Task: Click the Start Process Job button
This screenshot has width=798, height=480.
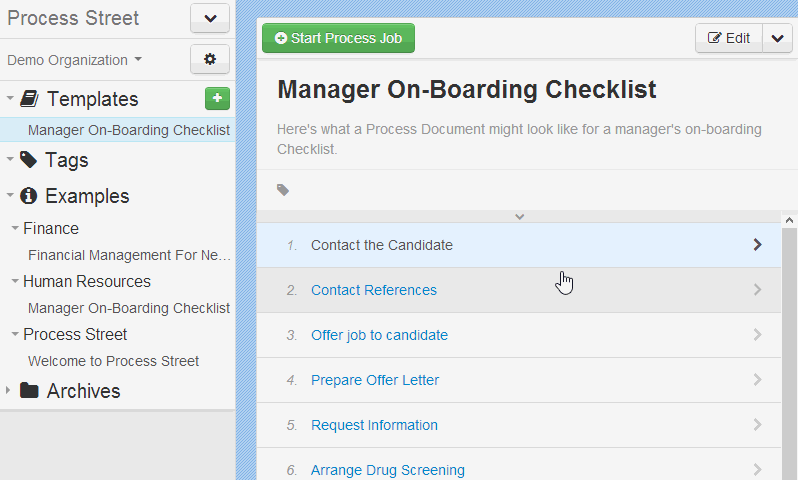Action: pos(338,38)
